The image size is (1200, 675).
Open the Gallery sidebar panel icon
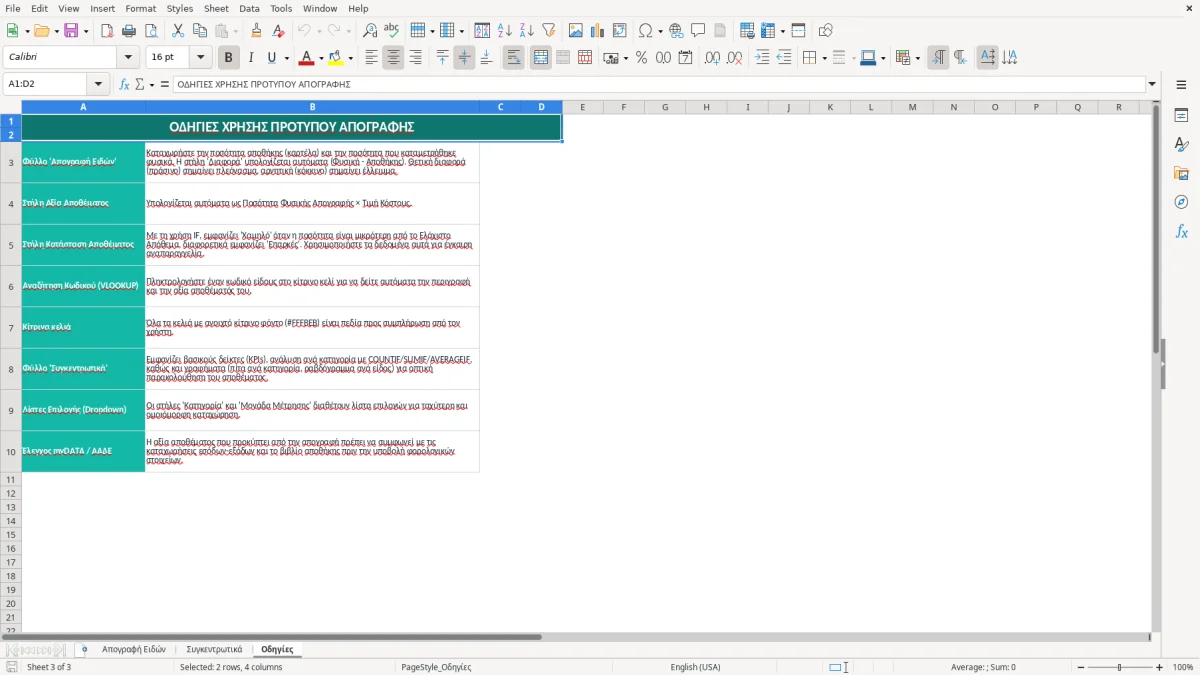pyautogui.click(x=1181, y=173)
